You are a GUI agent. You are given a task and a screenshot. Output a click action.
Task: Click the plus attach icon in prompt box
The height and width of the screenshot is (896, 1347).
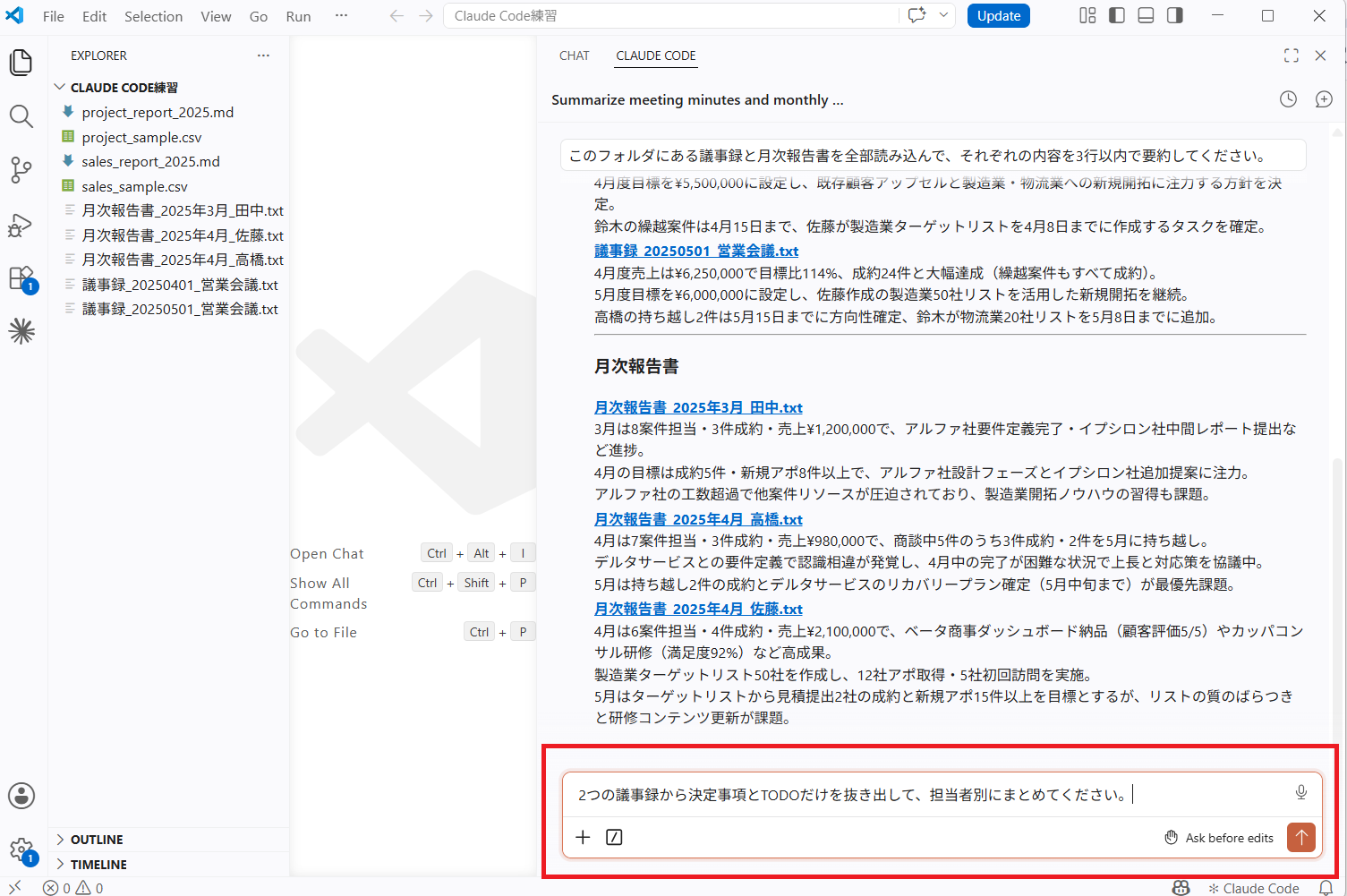pos(583,837)
